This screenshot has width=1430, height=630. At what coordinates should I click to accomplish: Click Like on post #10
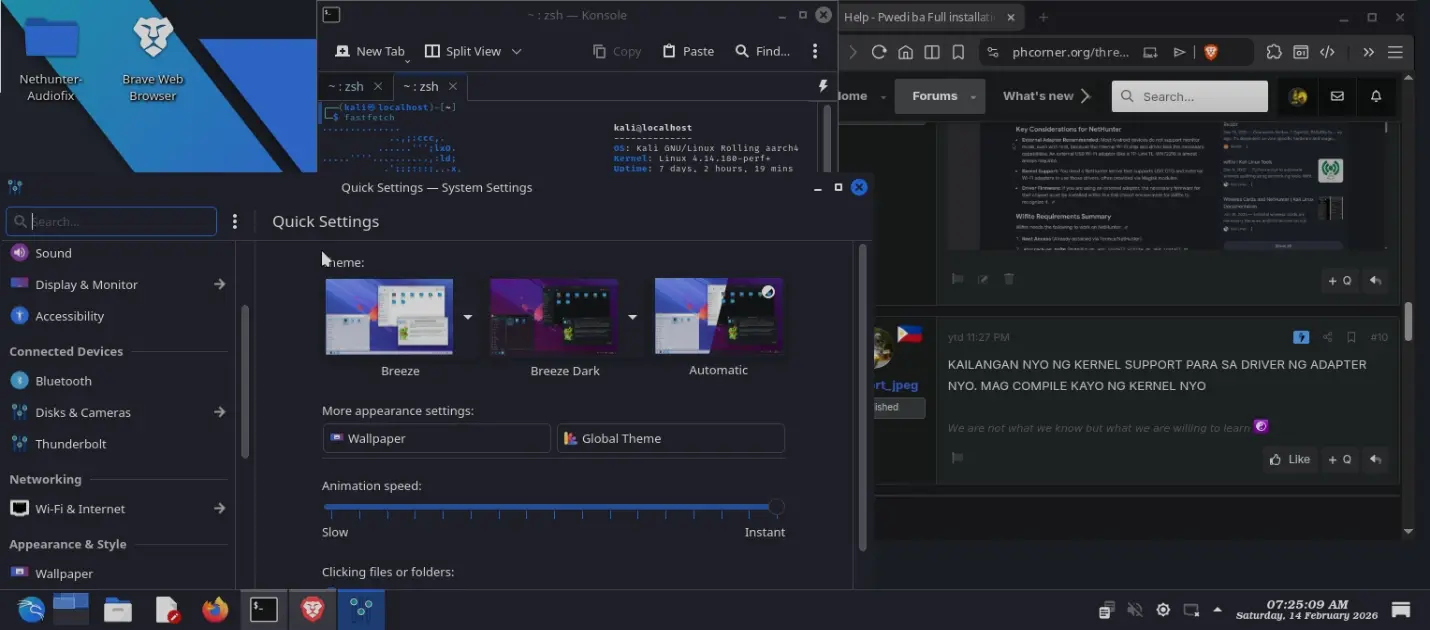(1289, 459)
